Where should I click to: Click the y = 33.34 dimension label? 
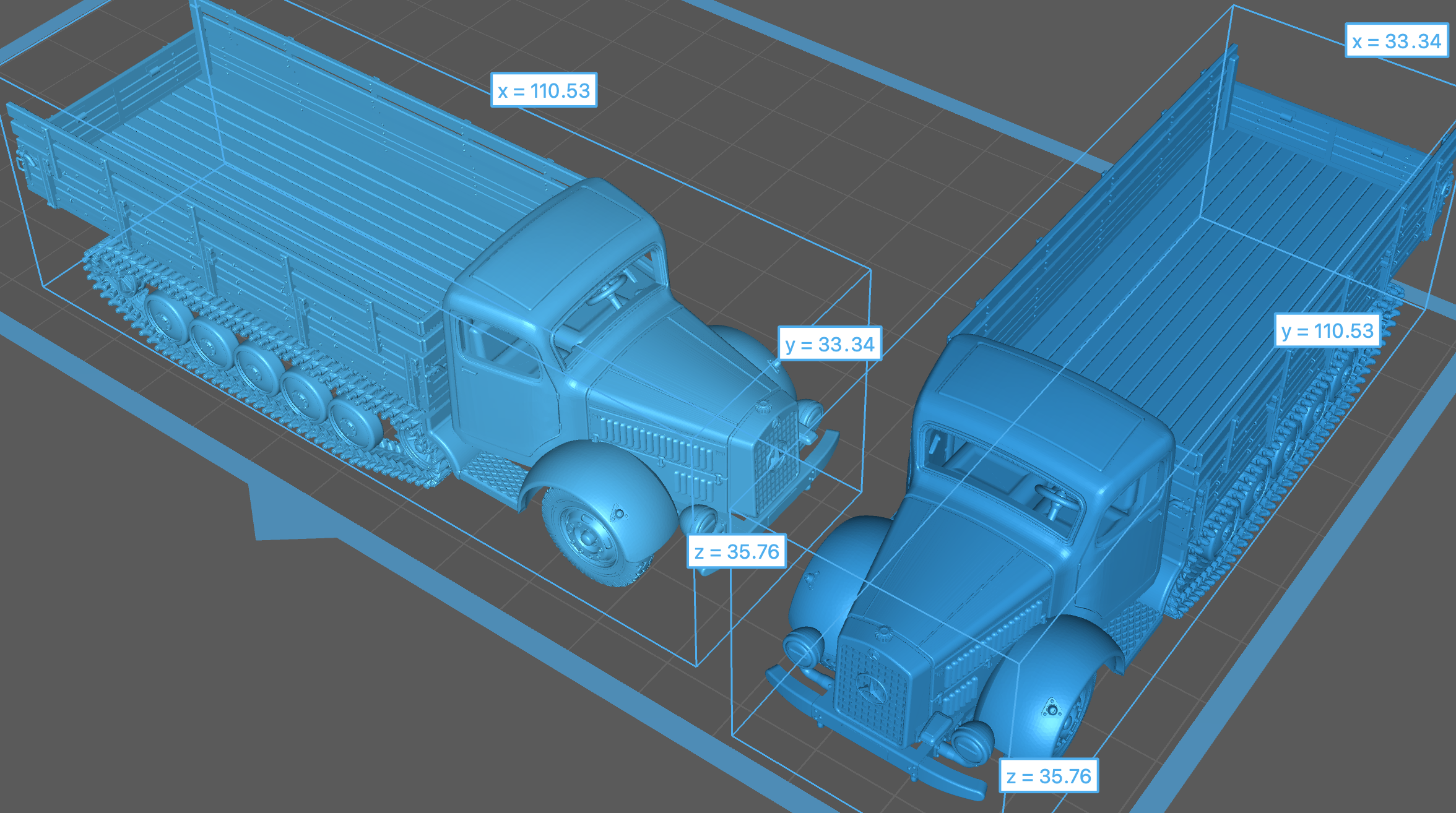click(x=830, y=343)
